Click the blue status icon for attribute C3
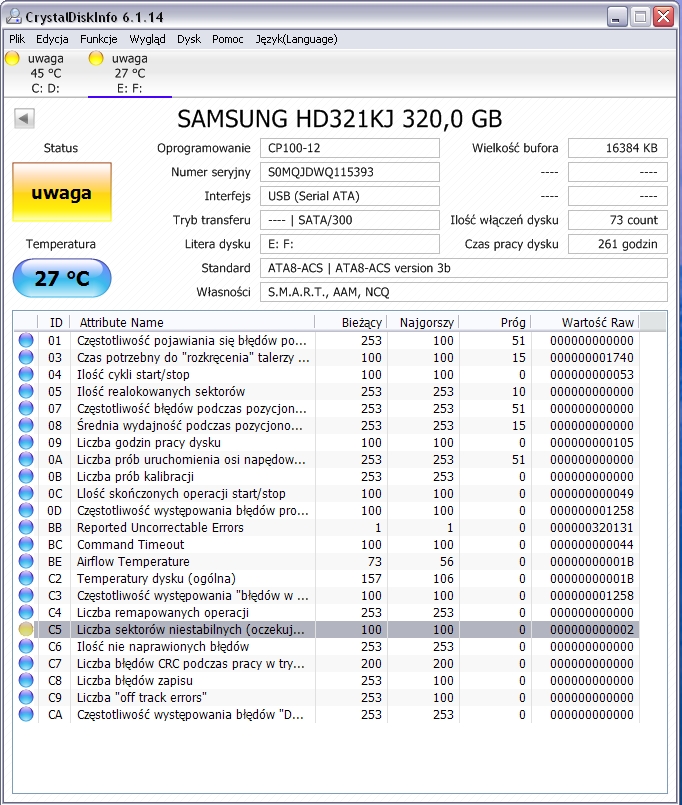 coord(26,595)
